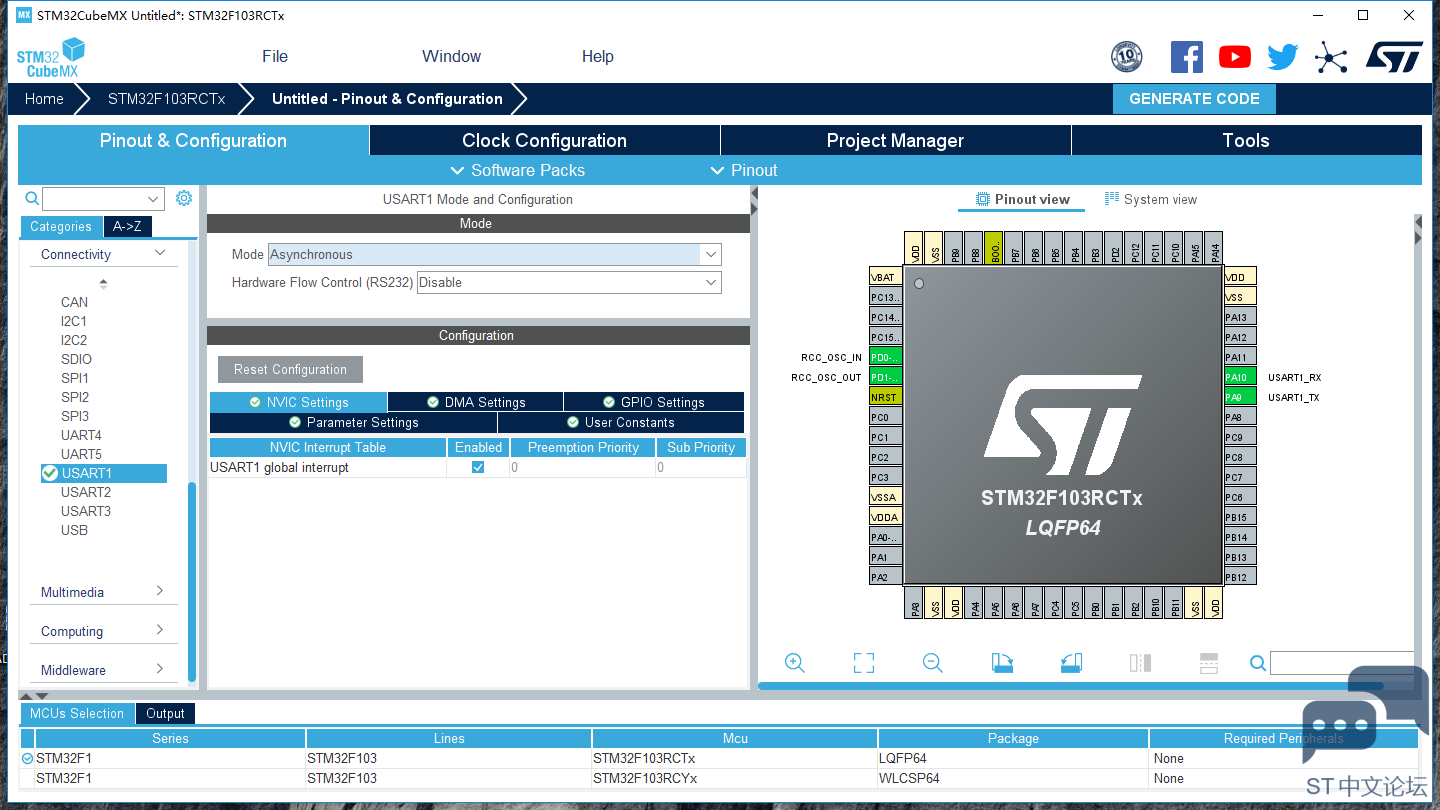This screenshot has height=810, width=1440.
Task: Open the ST Twitter icon
Action: coord(1283,57)
